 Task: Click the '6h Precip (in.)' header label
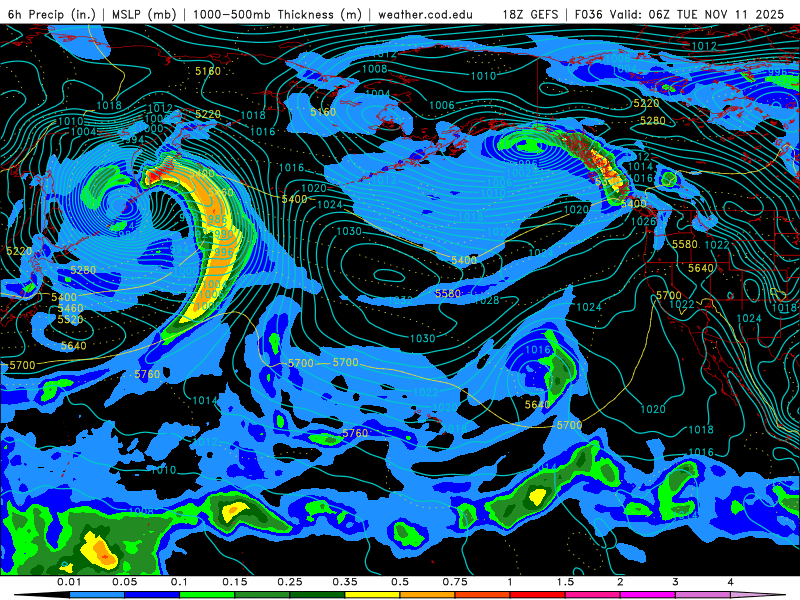click(x=52, y=14)
